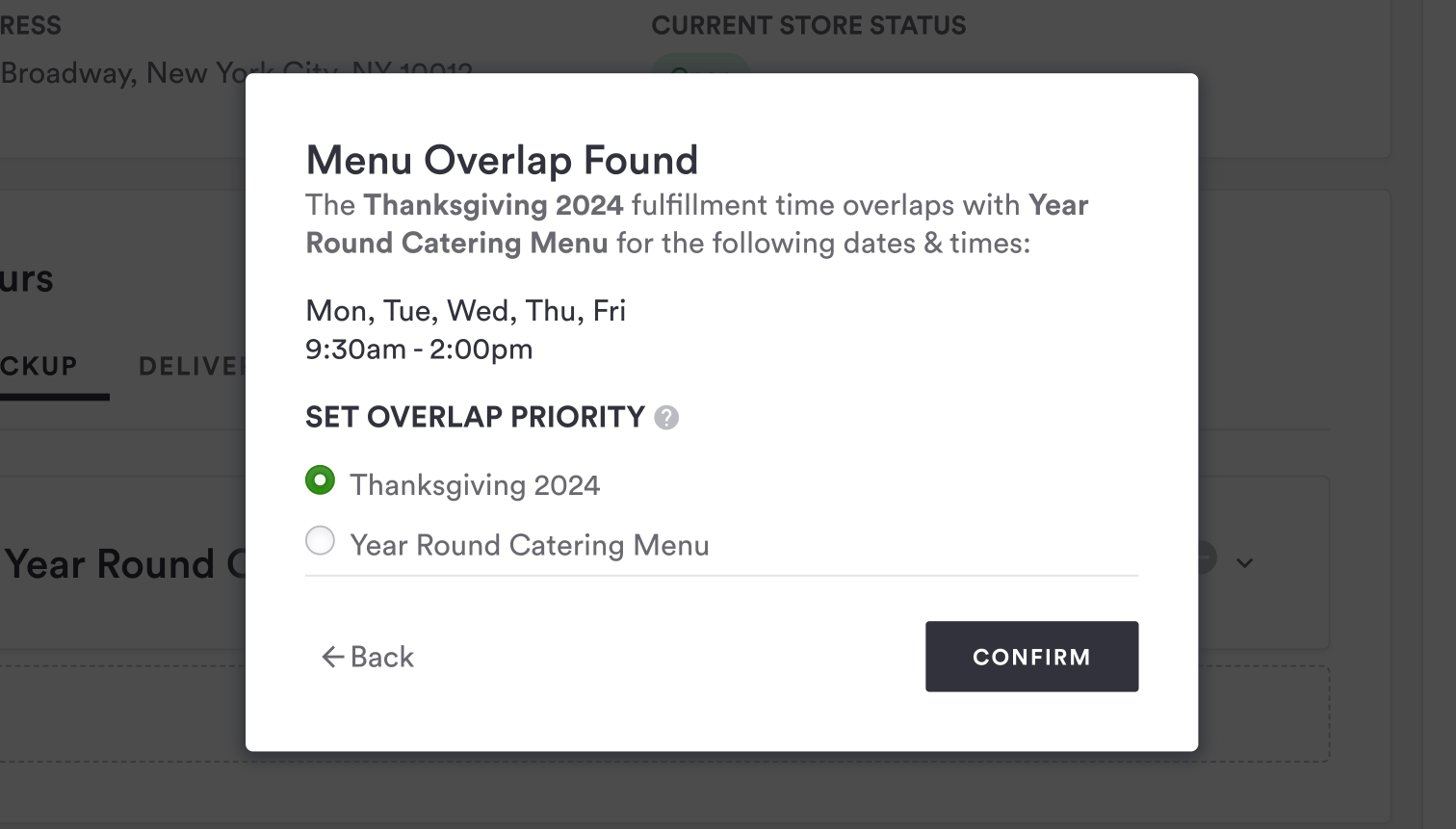Click the left arrow icon beside Back
Screen dimensions: 1456x829
coord(332,657)
